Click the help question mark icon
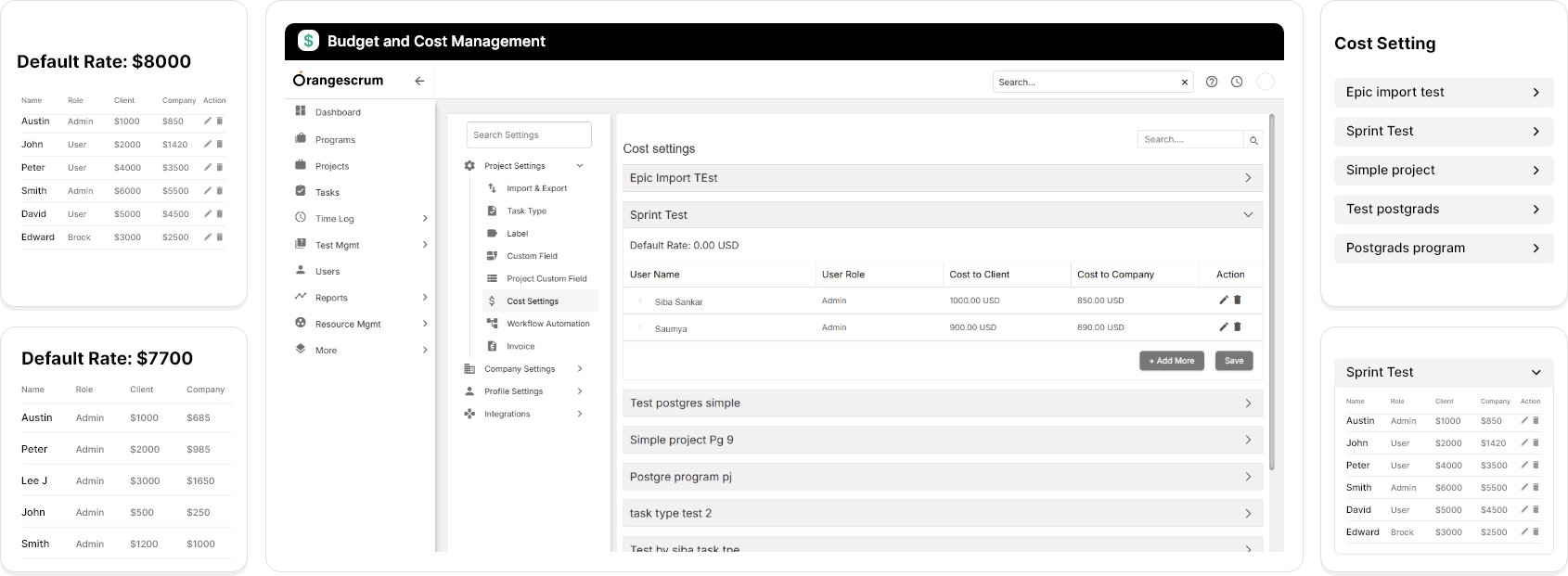 click(x=1211, y=82)
